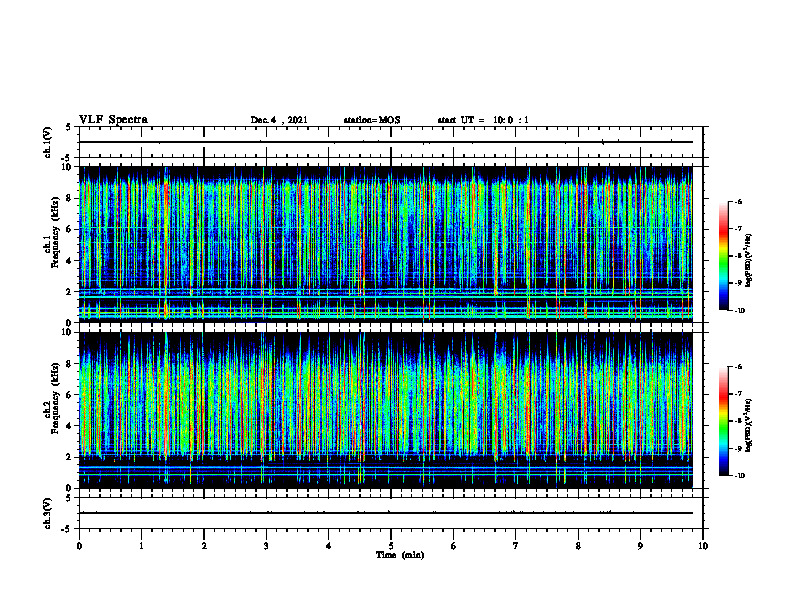The width and height of the screenshot is (792, 612).
Task: Click time axis tick label "0"
Action: (79, 546)
